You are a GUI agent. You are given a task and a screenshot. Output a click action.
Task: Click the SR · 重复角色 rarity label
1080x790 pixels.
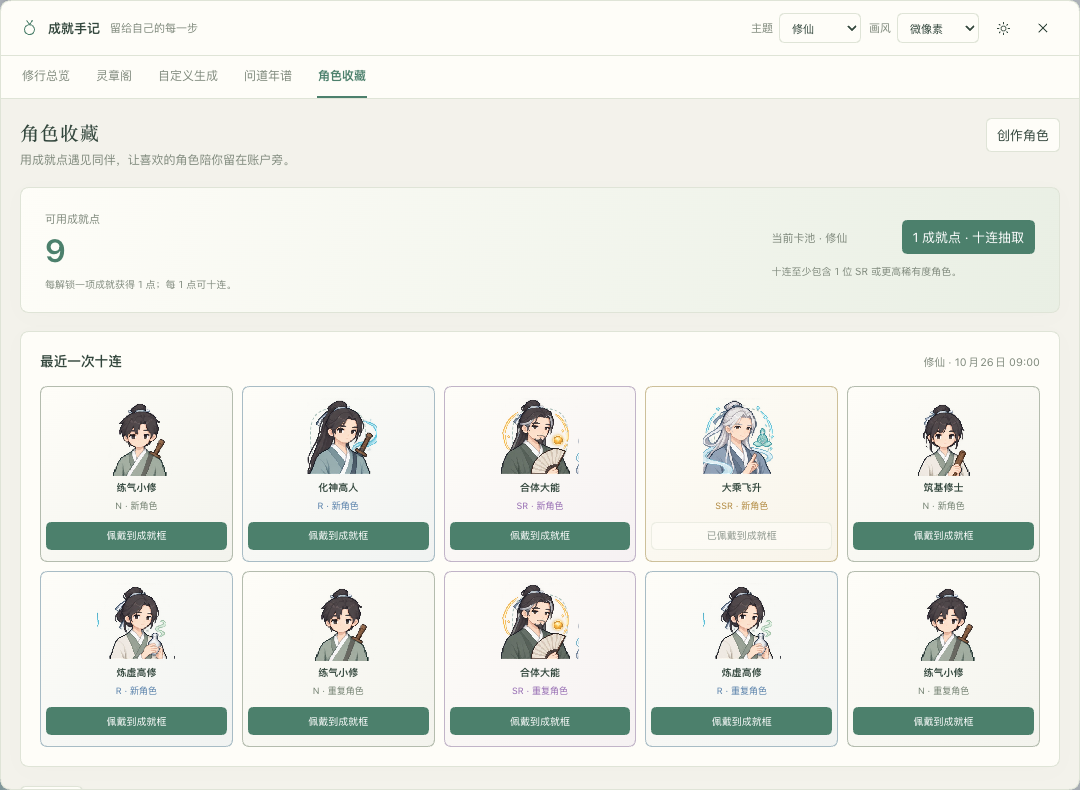click(x=539, y=691)
